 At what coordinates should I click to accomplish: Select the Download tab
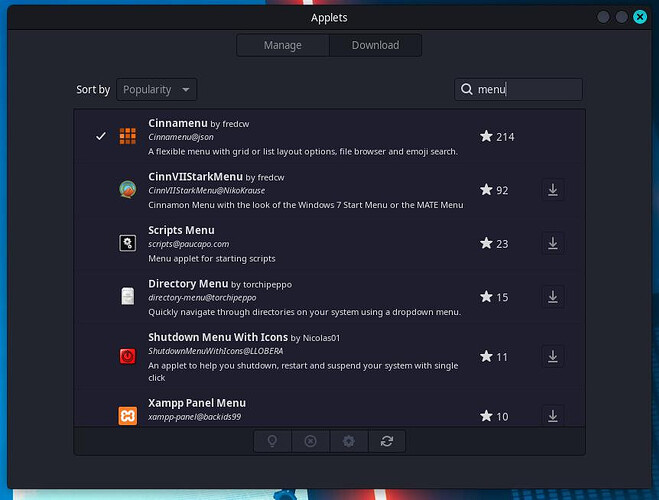pos(375,45)
